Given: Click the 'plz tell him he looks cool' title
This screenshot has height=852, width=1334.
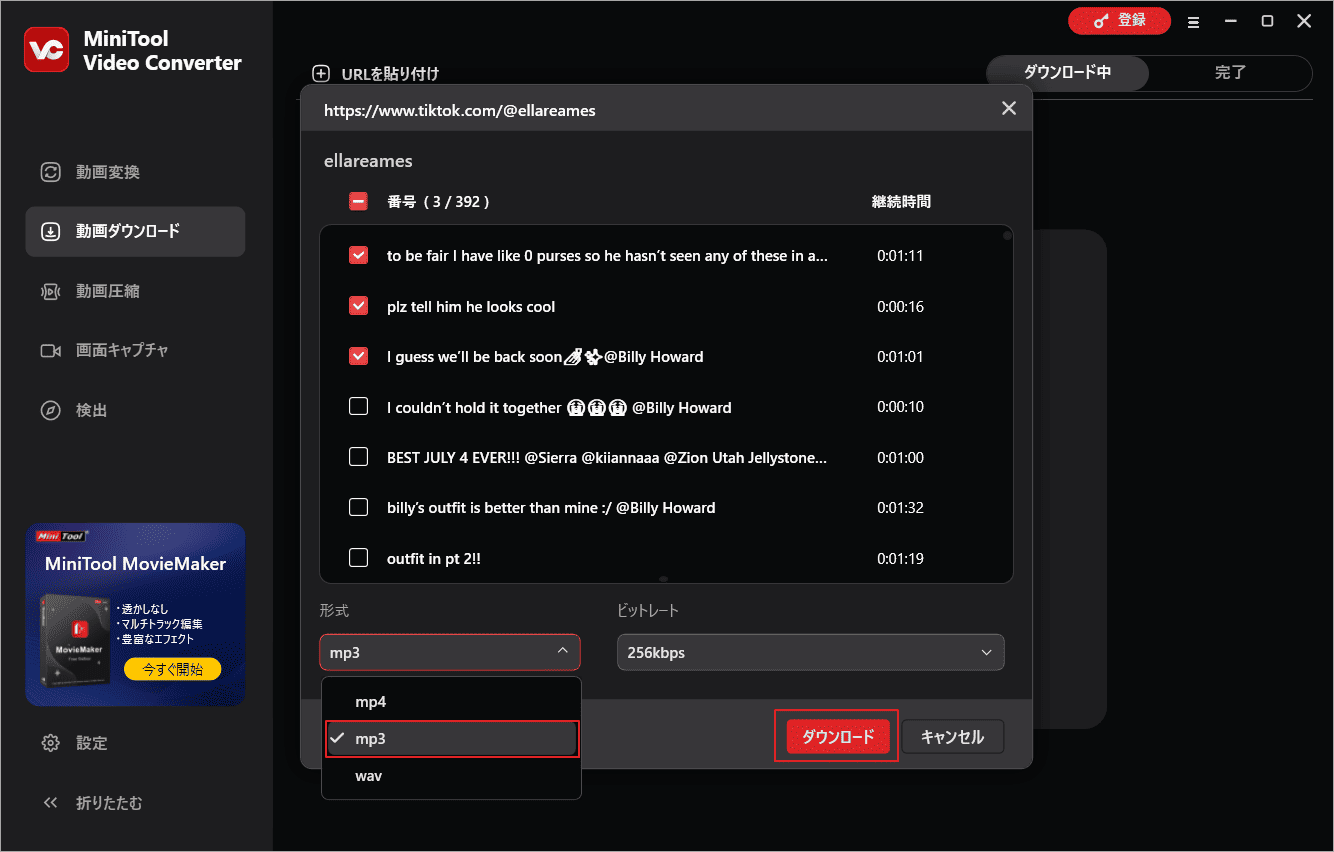Looking at the screenshot, I should 471,306.
